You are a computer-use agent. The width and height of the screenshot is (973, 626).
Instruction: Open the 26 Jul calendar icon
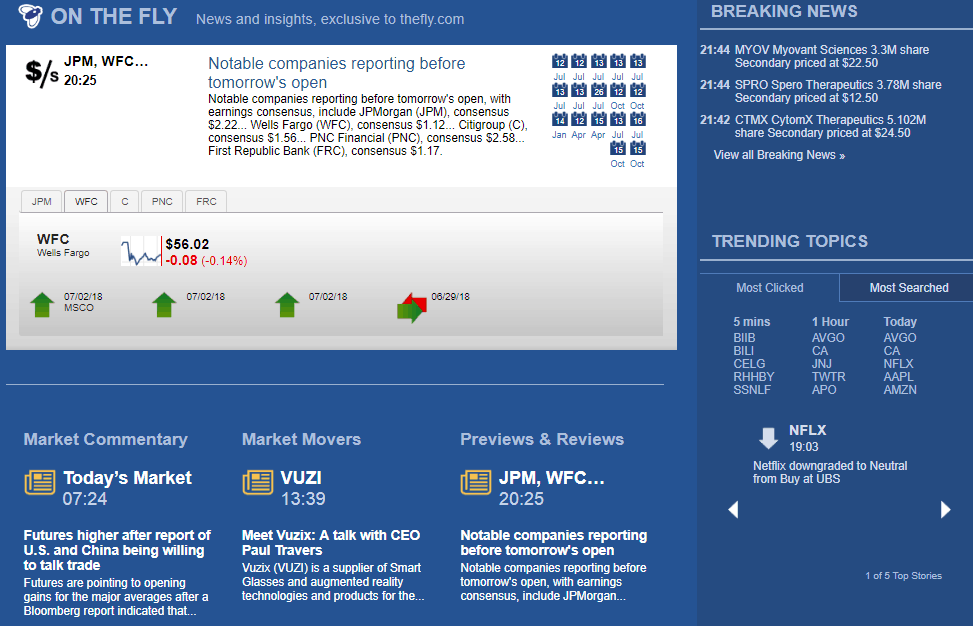click(x=598, y=91)
